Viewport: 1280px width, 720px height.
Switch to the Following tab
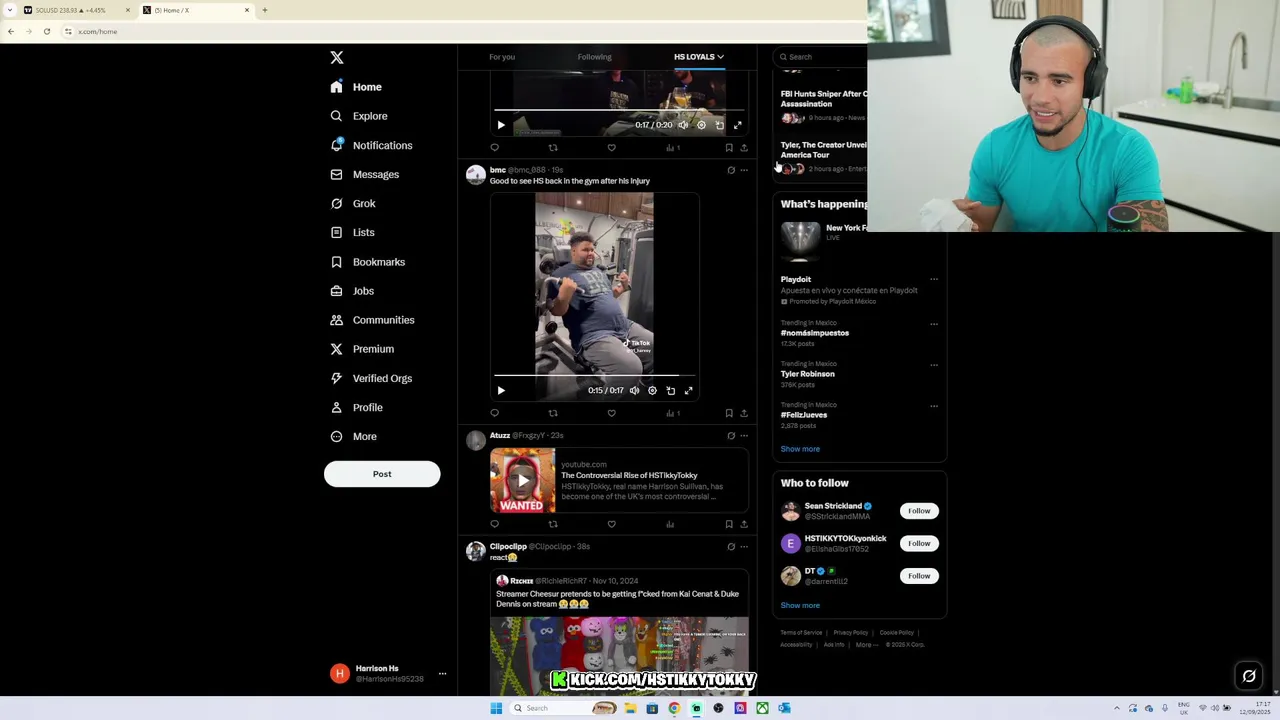[x=594, y=57]
